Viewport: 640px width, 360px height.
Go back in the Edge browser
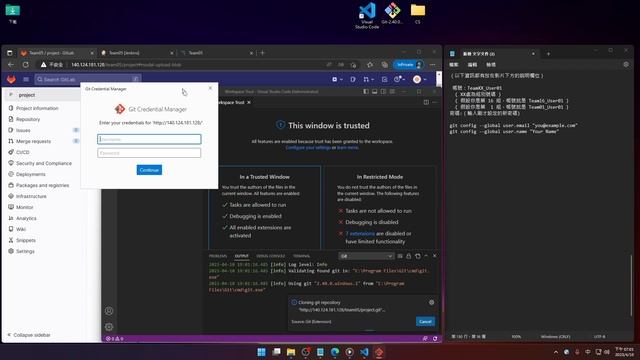tap(11, 64)
